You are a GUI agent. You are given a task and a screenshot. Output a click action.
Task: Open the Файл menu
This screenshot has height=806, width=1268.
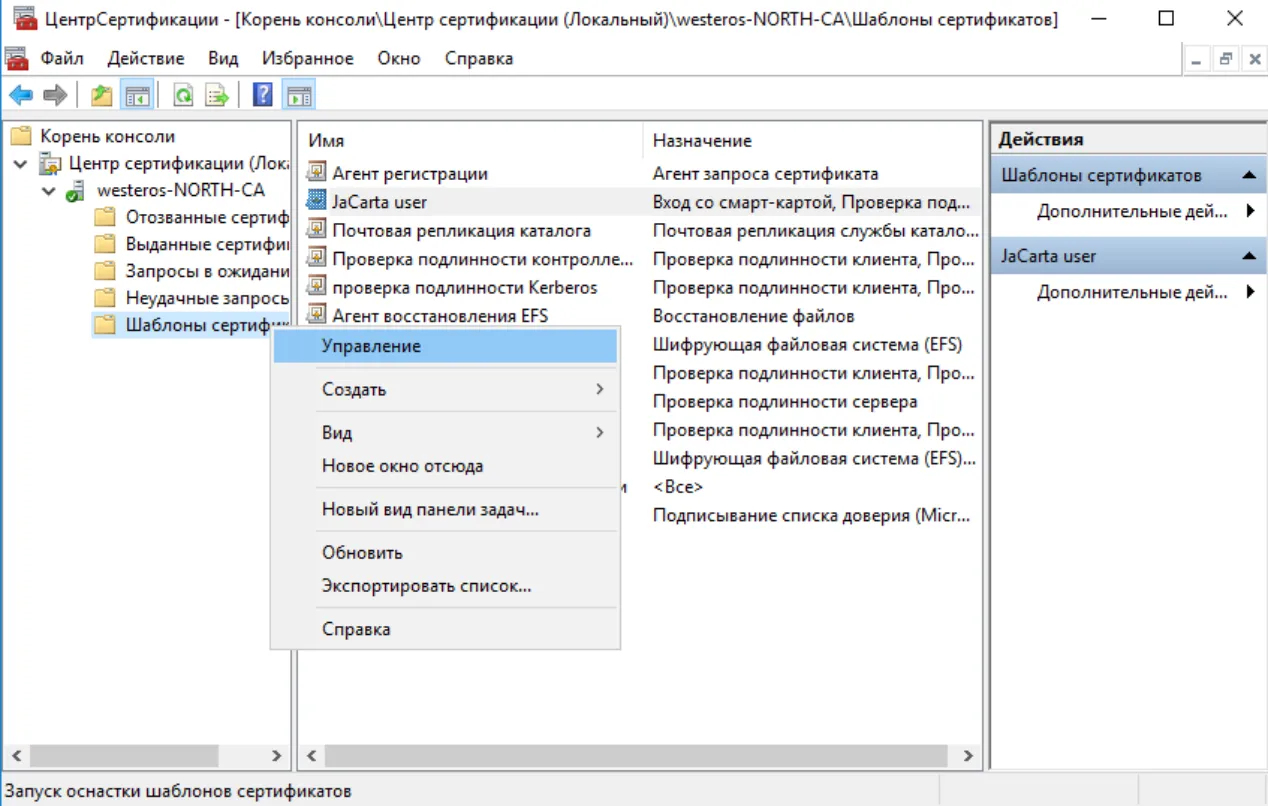point(62,58)
